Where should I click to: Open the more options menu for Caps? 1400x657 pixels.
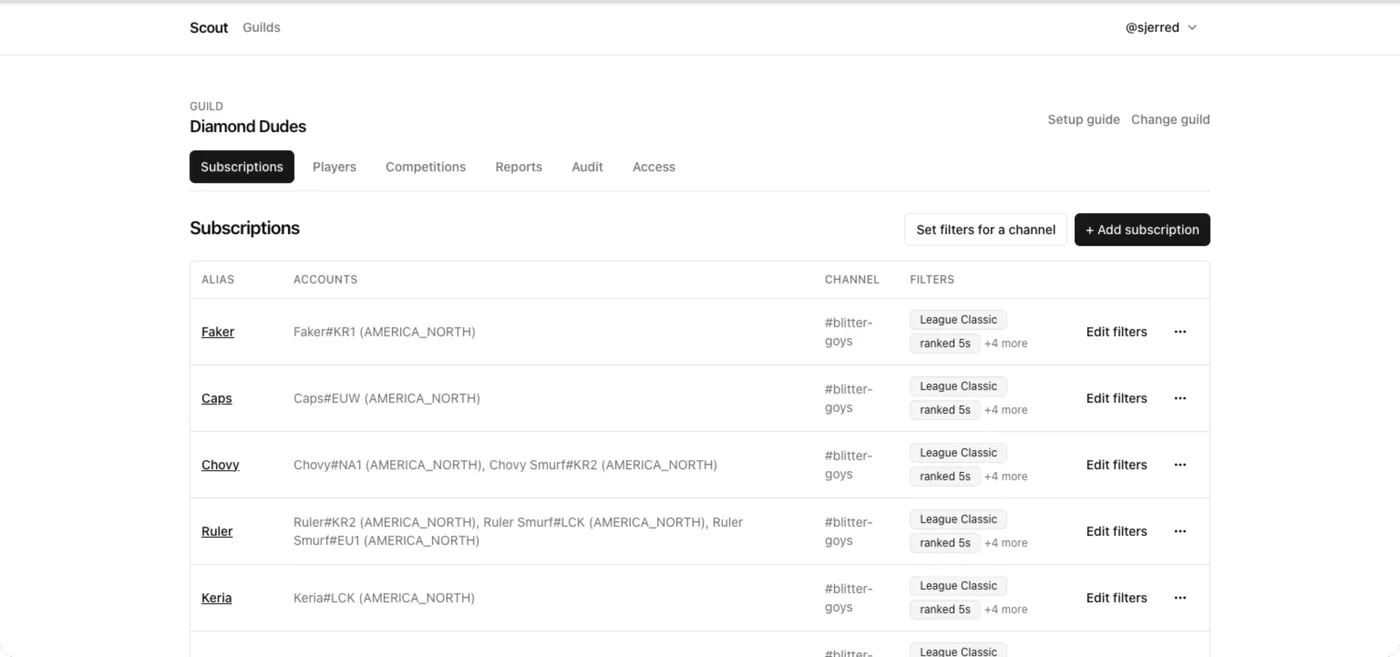coord(1180,398)
